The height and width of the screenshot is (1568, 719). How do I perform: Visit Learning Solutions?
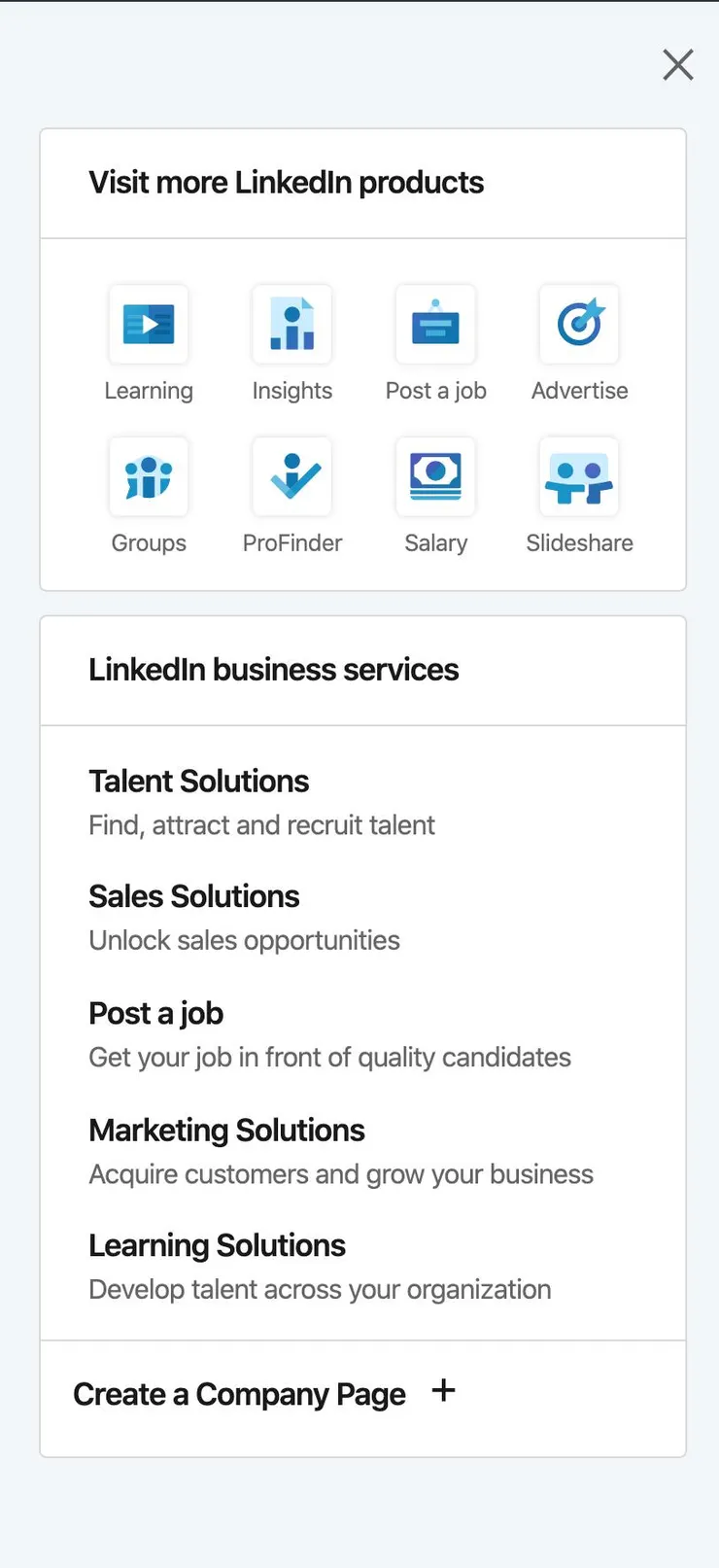pos(218,1246)
